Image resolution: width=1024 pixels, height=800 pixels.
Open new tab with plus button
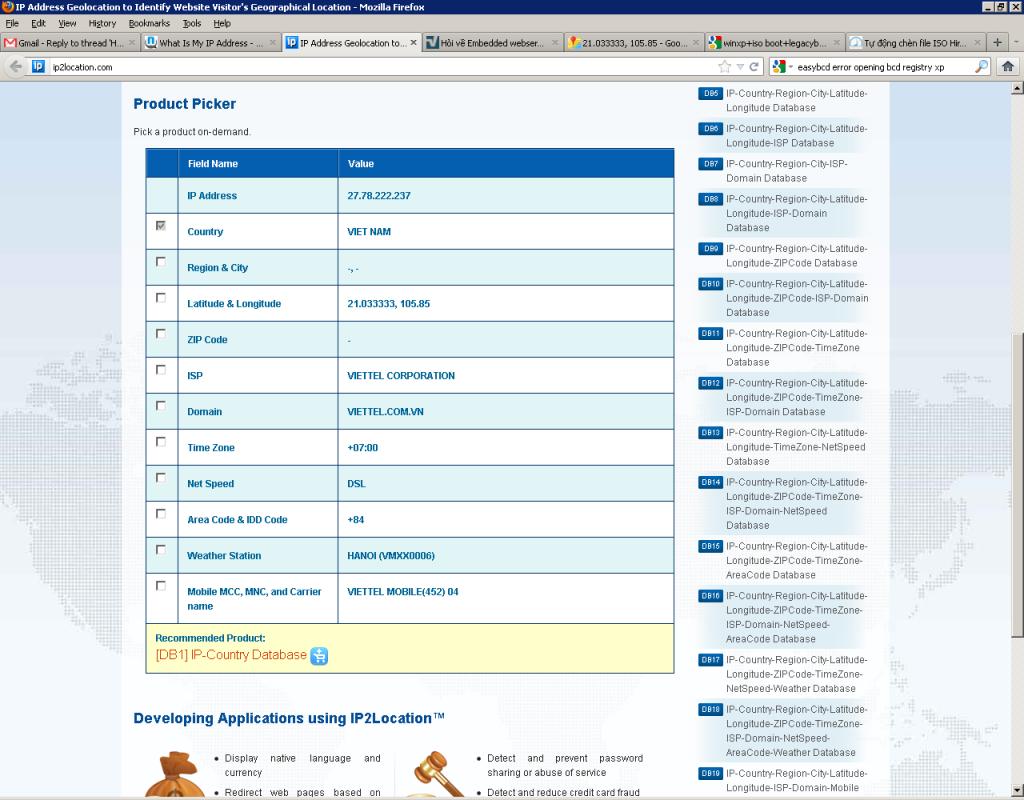coord(997,42)
